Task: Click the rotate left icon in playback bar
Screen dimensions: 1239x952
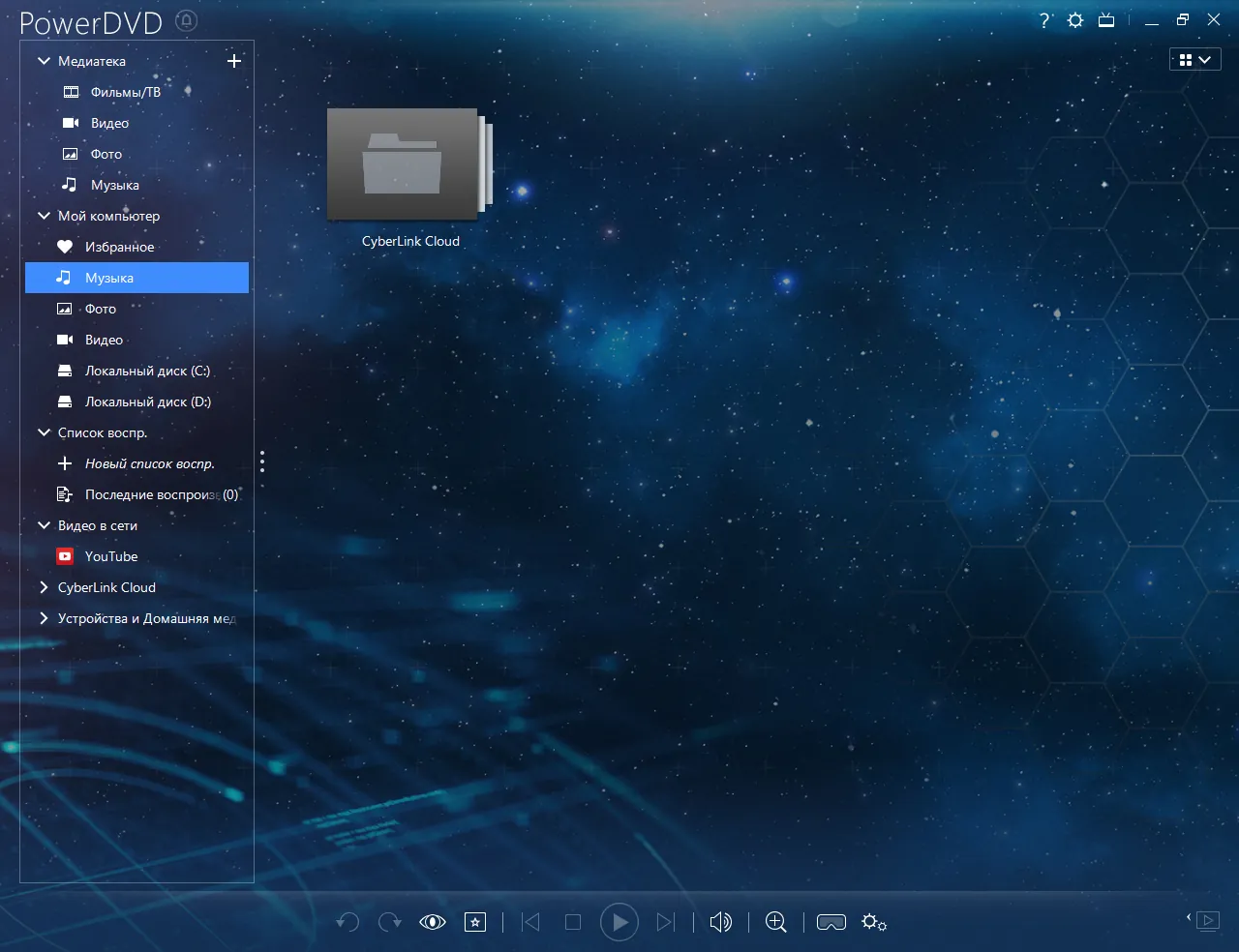Action: [348, 922]
